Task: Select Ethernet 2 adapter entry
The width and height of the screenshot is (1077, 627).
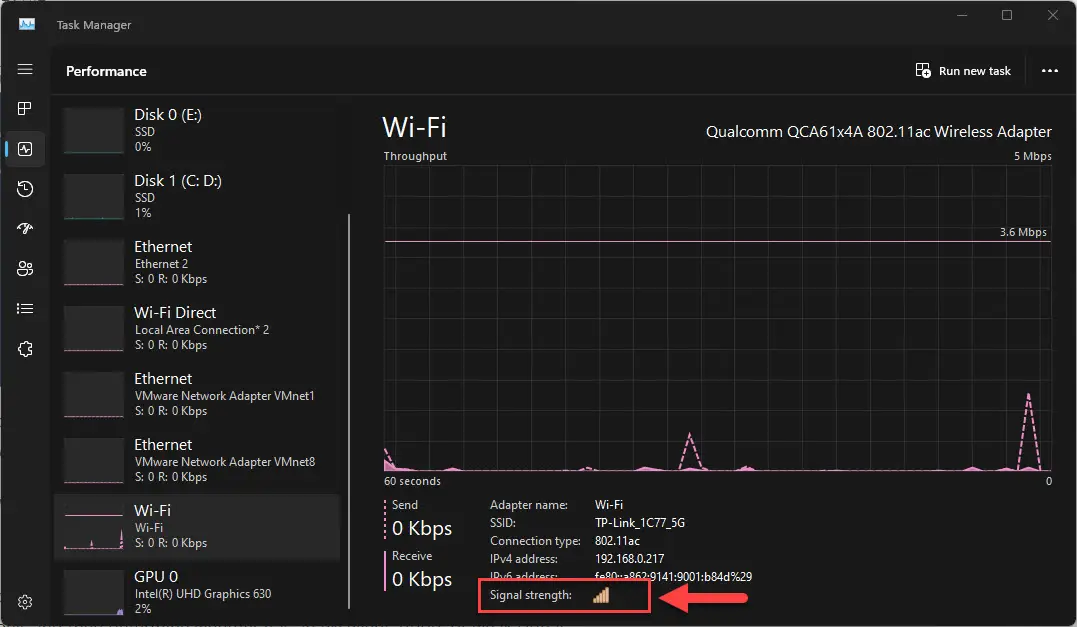Action: pos(197,262)
